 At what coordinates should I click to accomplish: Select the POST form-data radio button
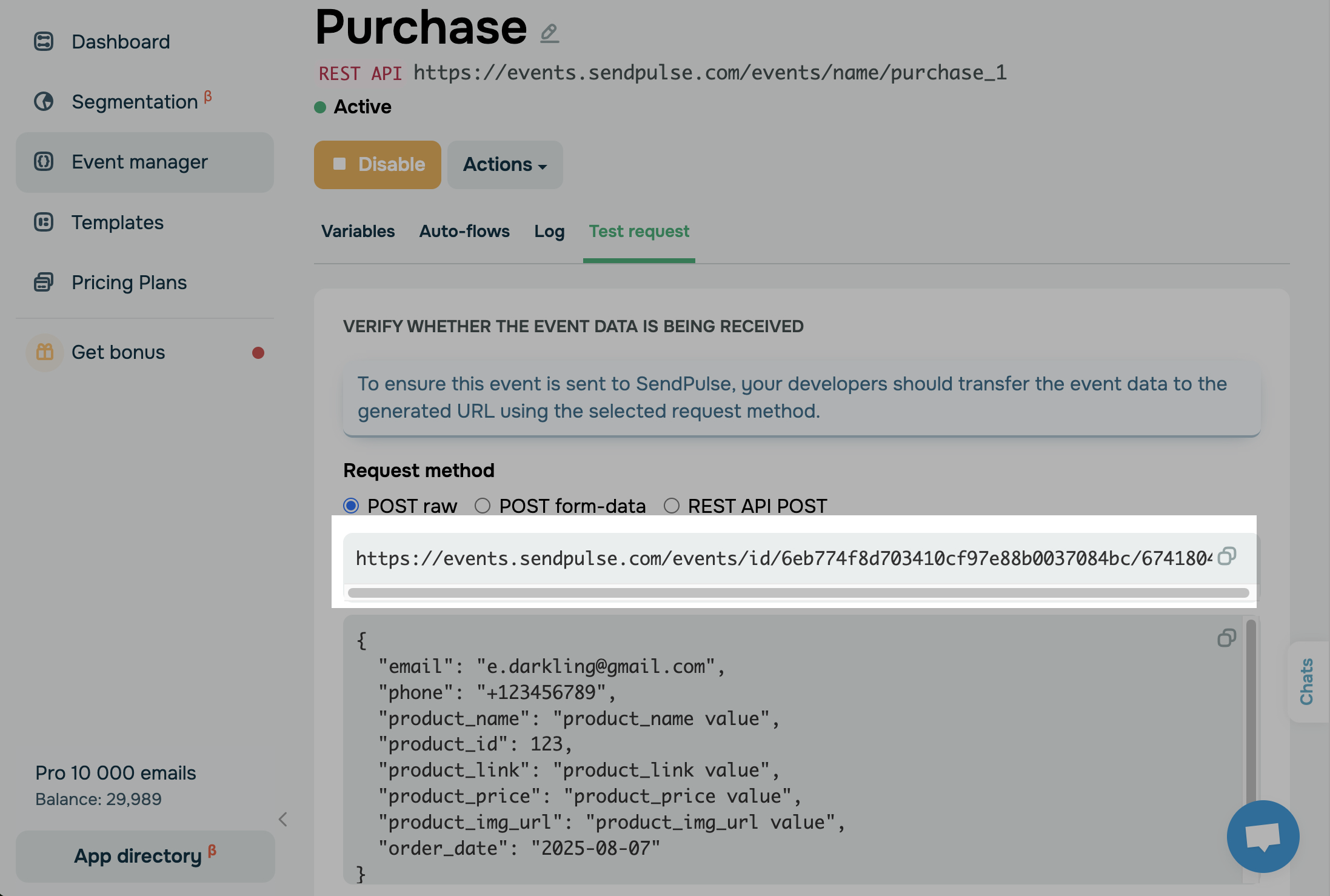tap(483, 505)
